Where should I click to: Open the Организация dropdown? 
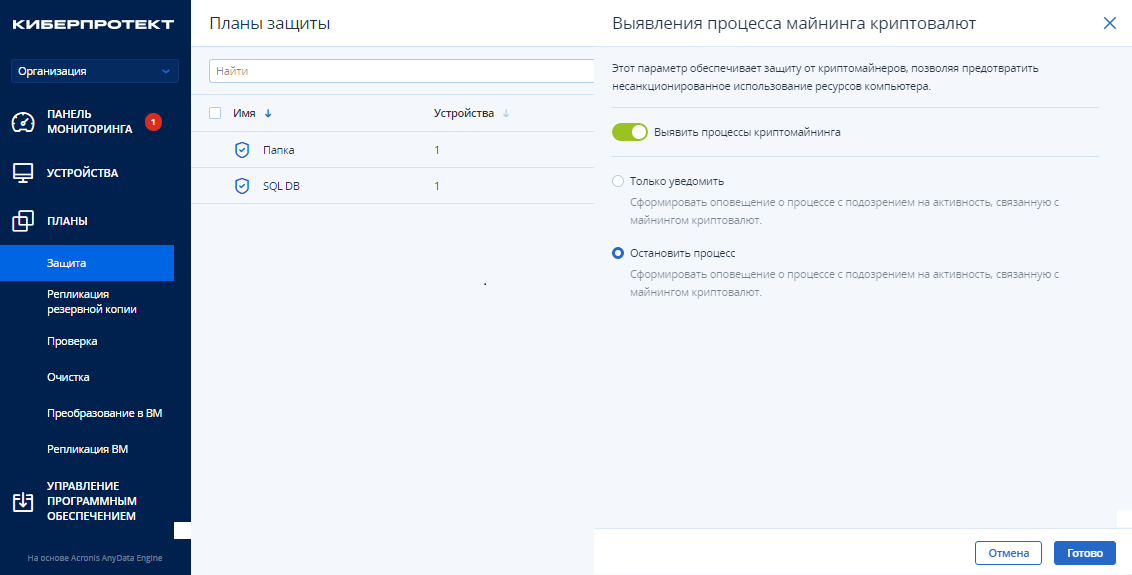95,71
